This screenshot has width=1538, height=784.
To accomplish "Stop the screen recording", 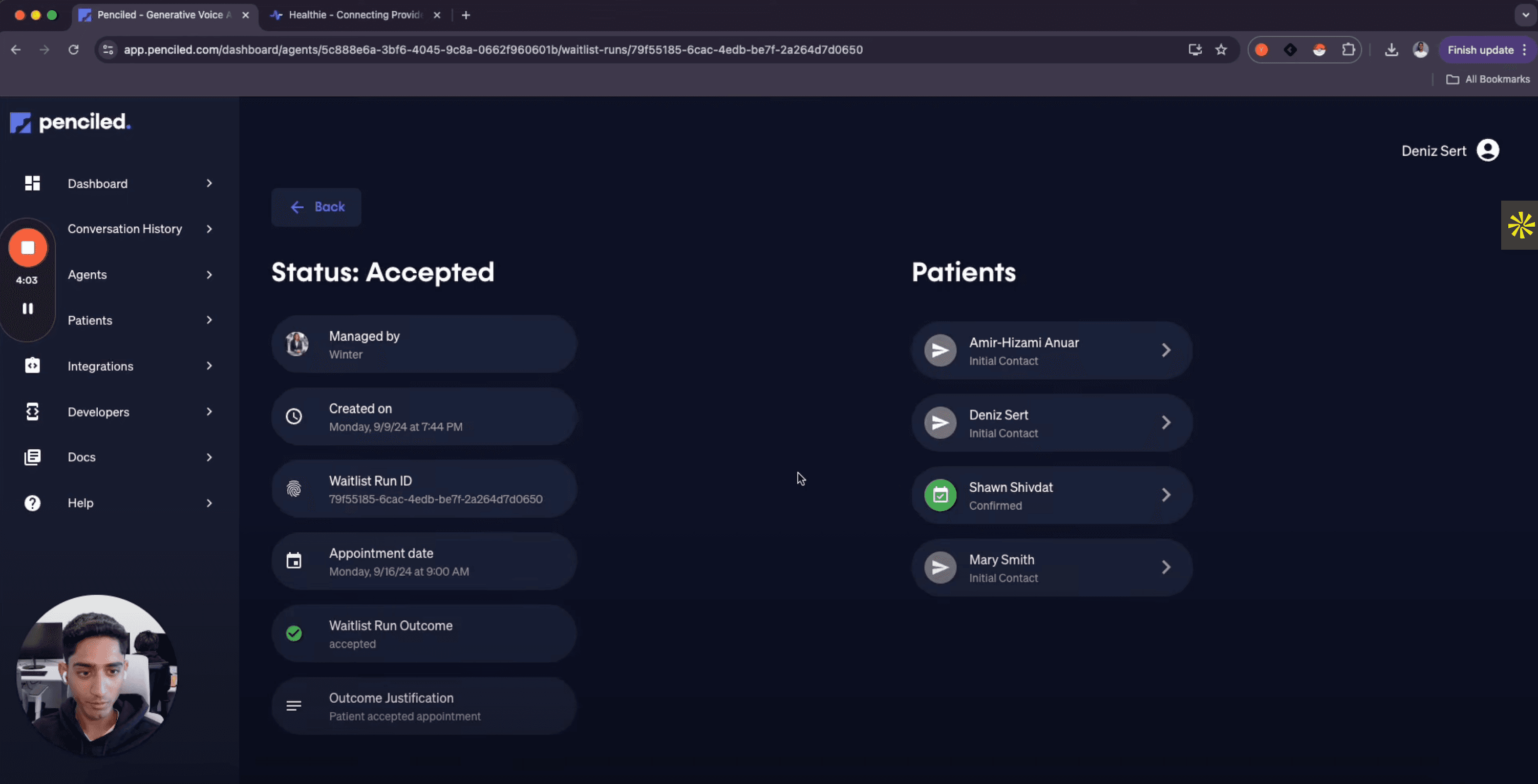I will (x=28, y=248).
